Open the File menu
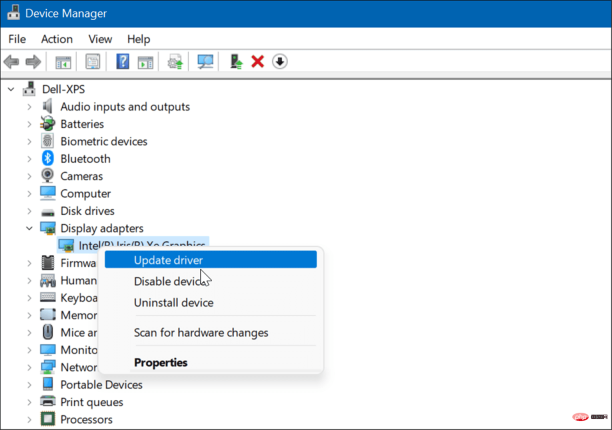This screenshot has height=430, width=612. (17, 39)
